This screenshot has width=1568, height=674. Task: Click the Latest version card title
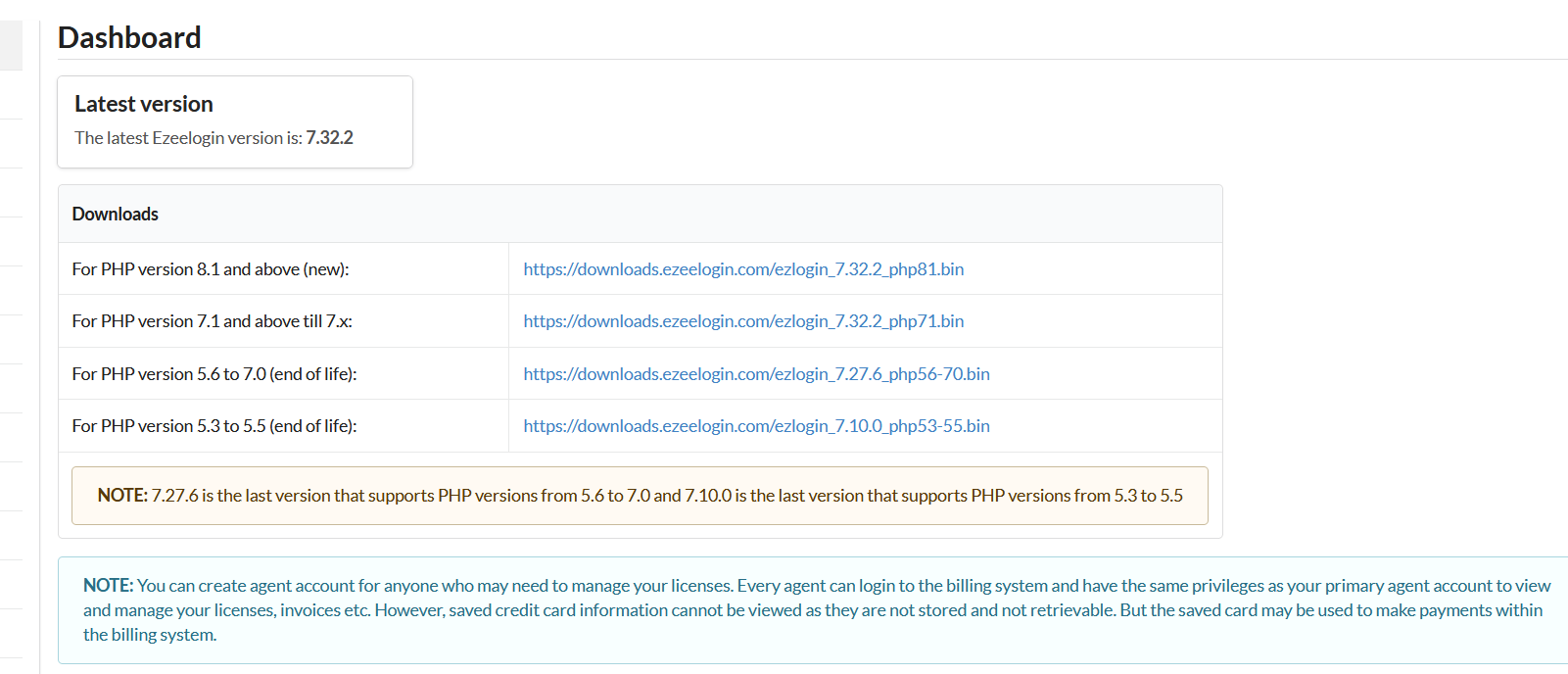pos(144,104)
